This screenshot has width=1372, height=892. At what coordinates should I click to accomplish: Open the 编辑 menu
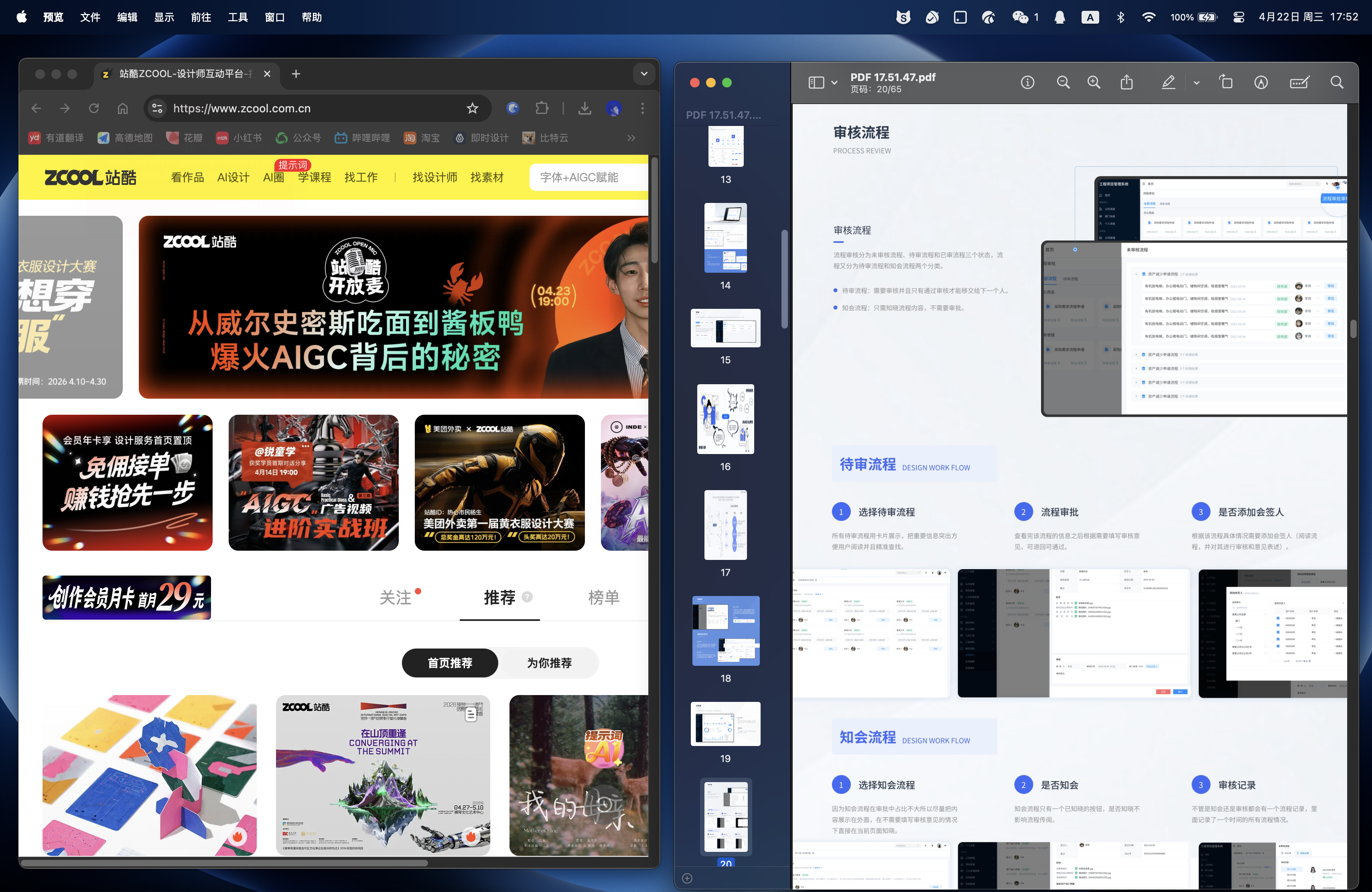click(x=127, y=17)
